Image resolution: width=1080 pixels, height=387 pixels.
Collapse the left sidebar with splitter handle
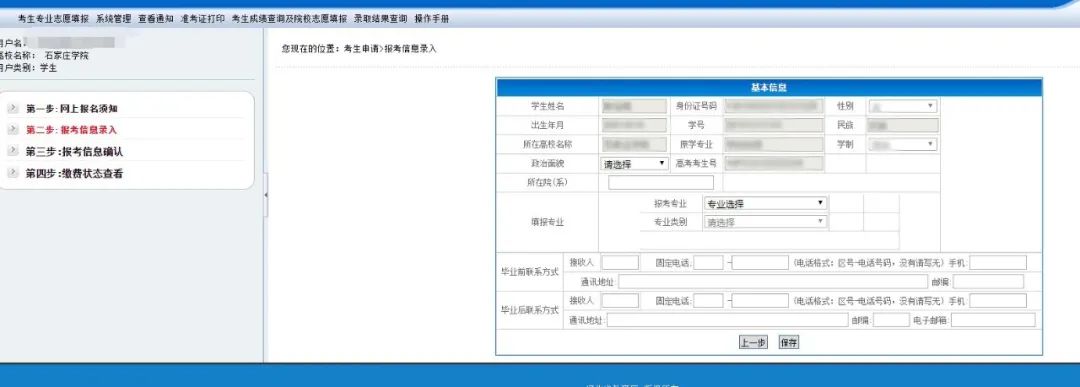tap(266, 195)
